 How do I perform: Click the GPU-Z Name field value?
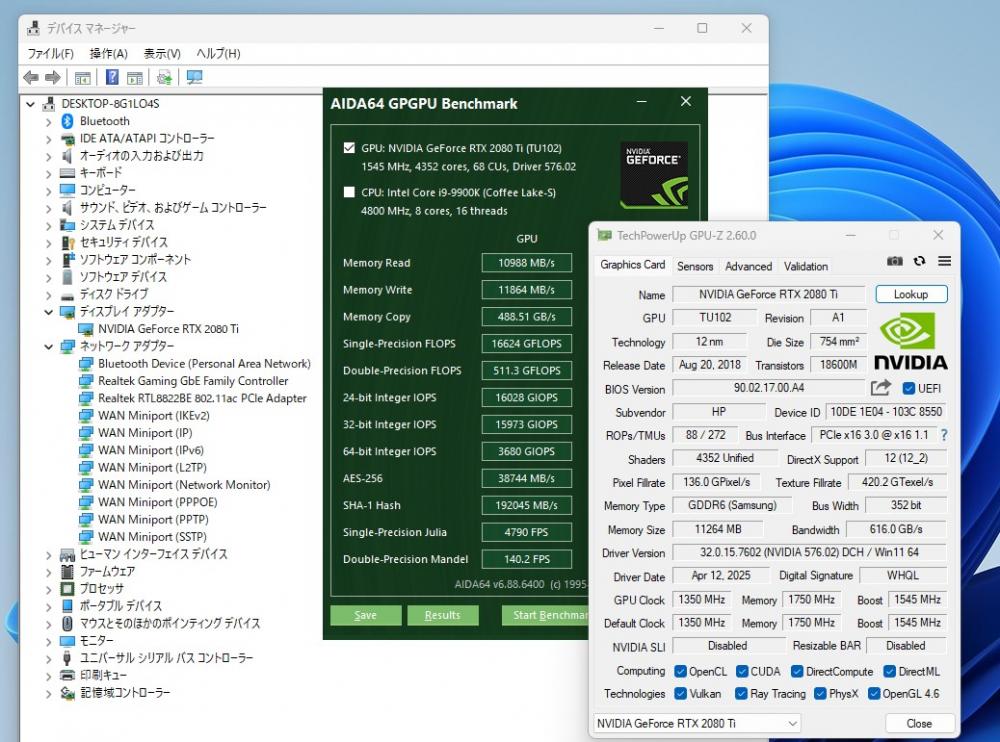coord(768,294)
